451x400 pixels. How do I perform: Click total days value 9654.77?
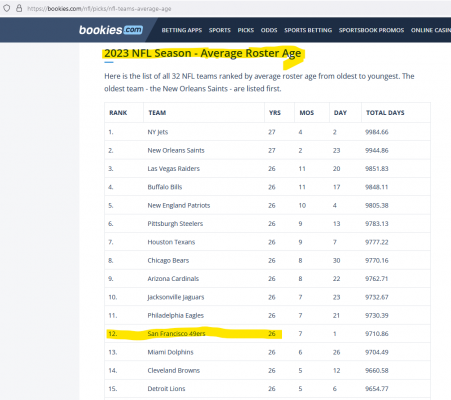377,389
